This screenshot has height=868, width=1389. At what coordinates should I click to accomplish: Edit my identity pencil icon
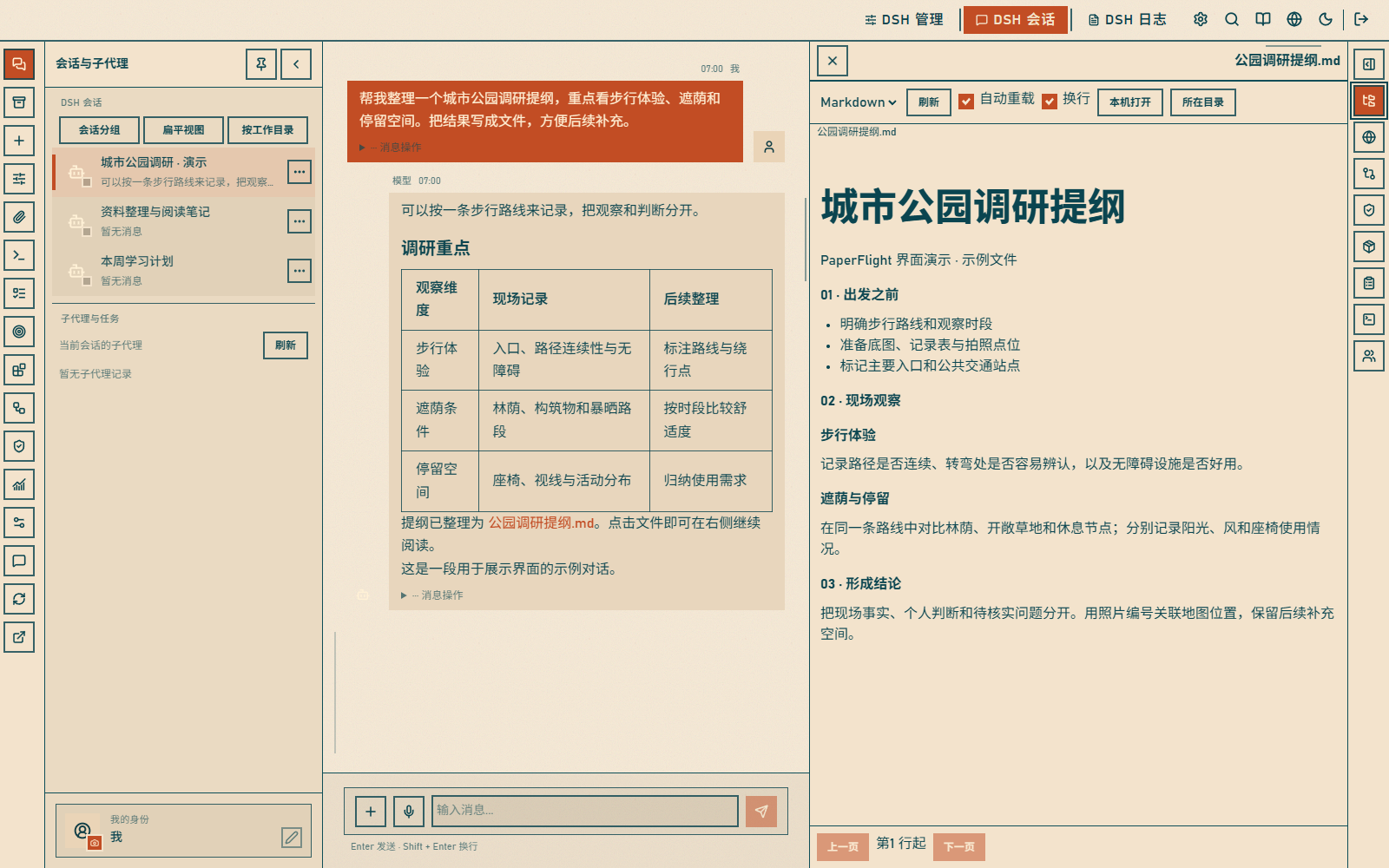click(292, 838)
